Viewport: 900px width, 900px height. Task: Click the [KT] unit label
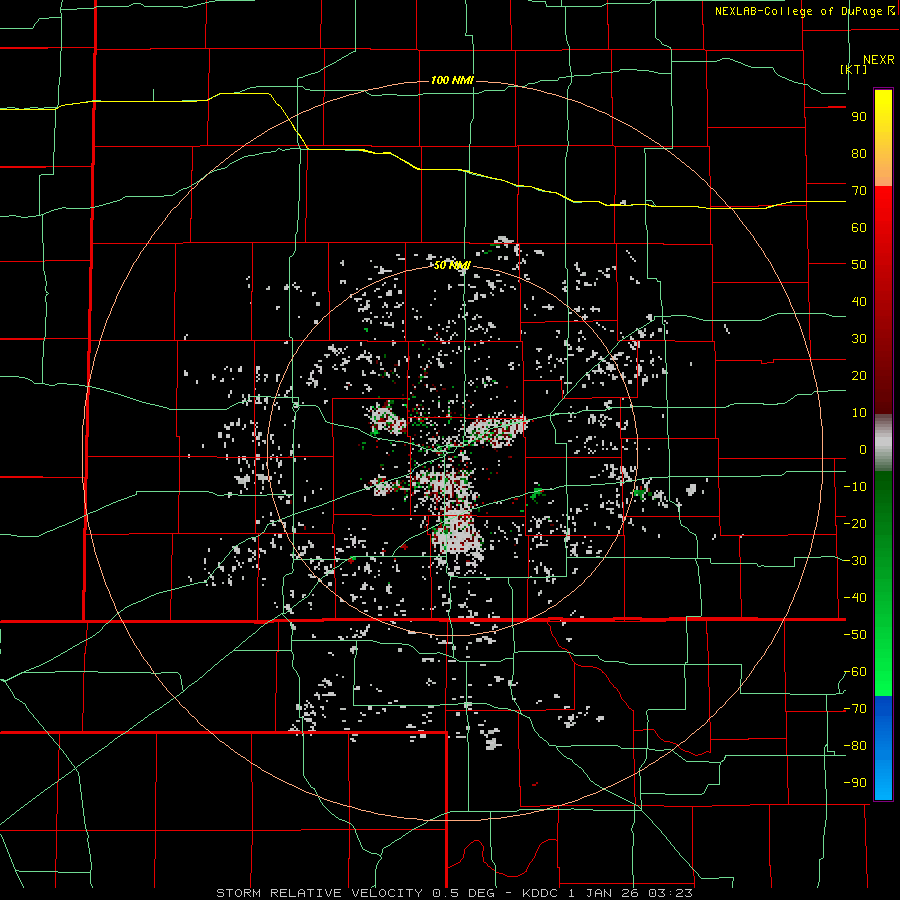[x=854, y=69]
